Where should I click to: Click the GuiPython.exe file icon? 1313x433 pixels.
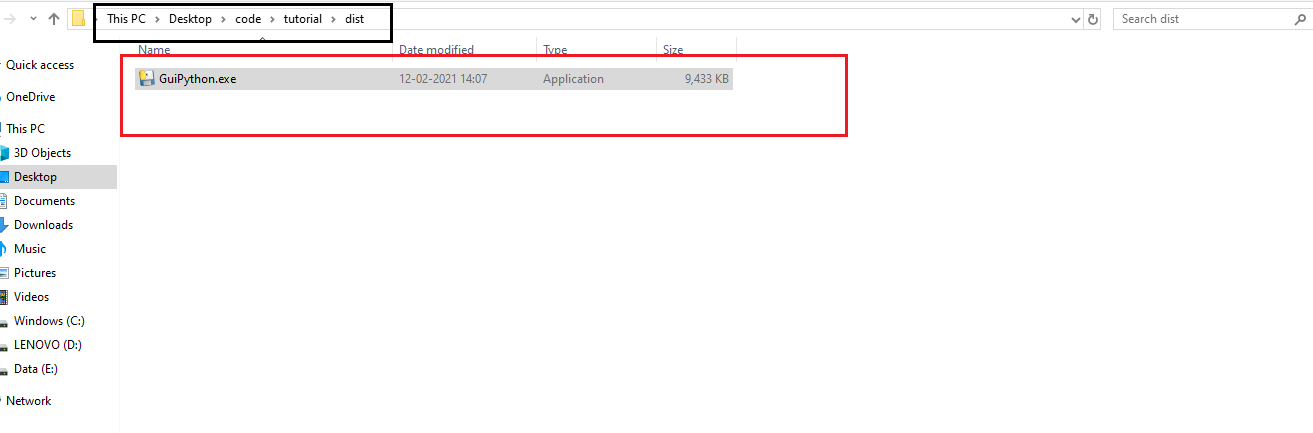click(x=147, y=79)
